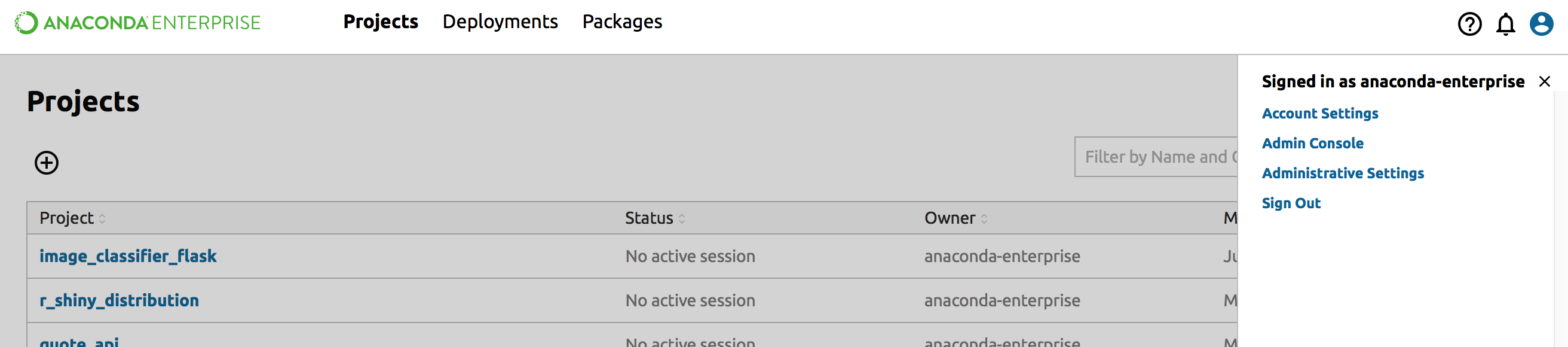Go to Administrative Settings
The width and height of the screenshot is (1568, 347).
pyautogui.click(x=1342, y=173)
